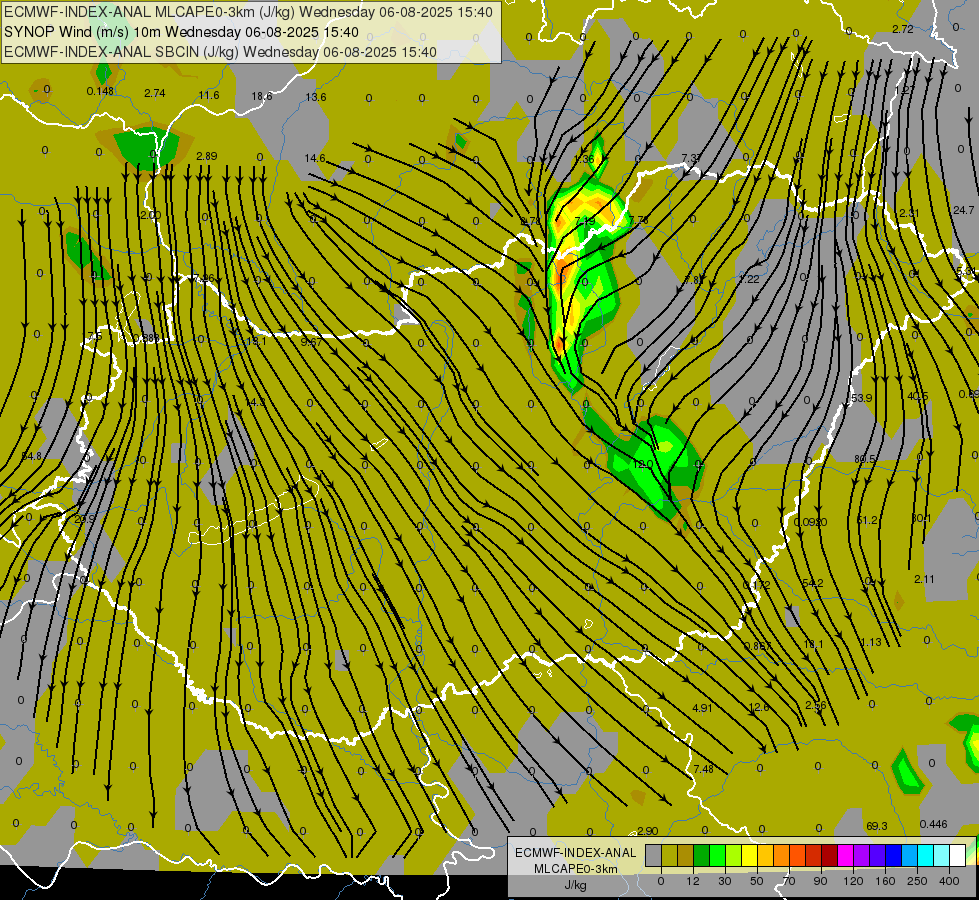Image resolution: width=979 pixels, height=900 pixels.
Task: Click the map value 2.11
Action: pos(924,579)
